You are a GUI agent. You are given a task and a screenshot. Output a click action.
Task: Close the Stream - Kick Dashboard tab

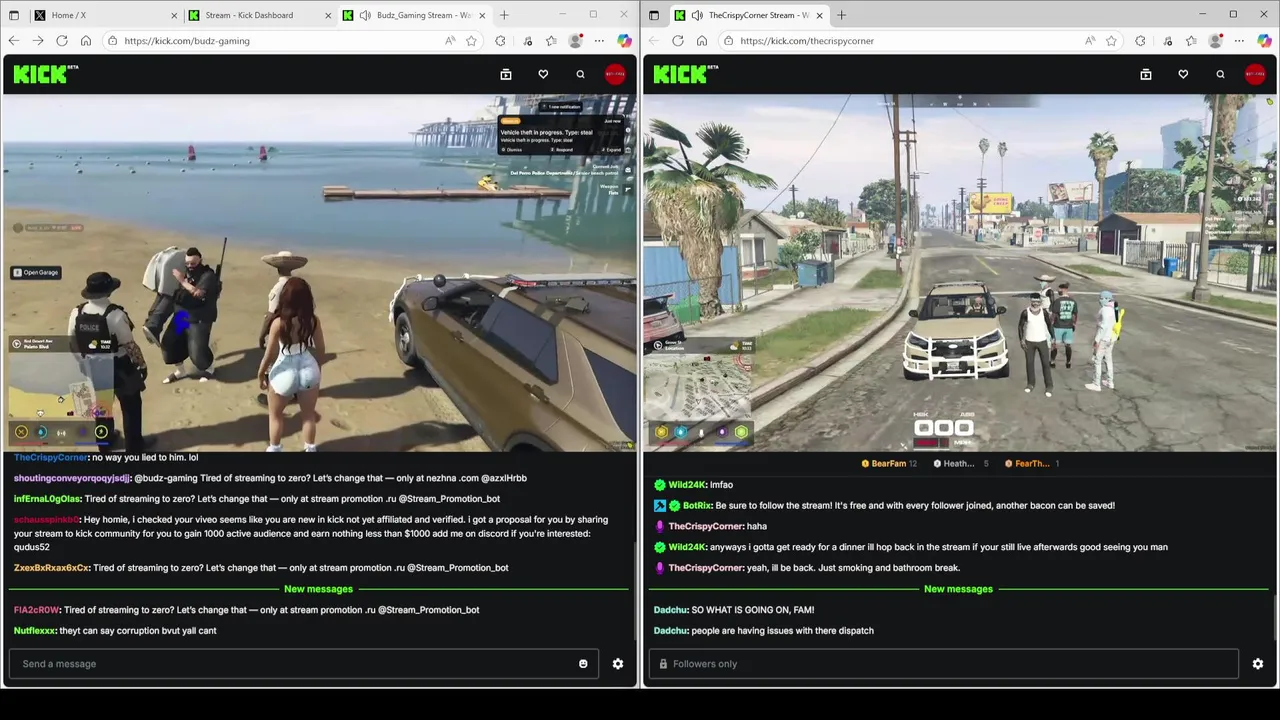click(327, 15)
